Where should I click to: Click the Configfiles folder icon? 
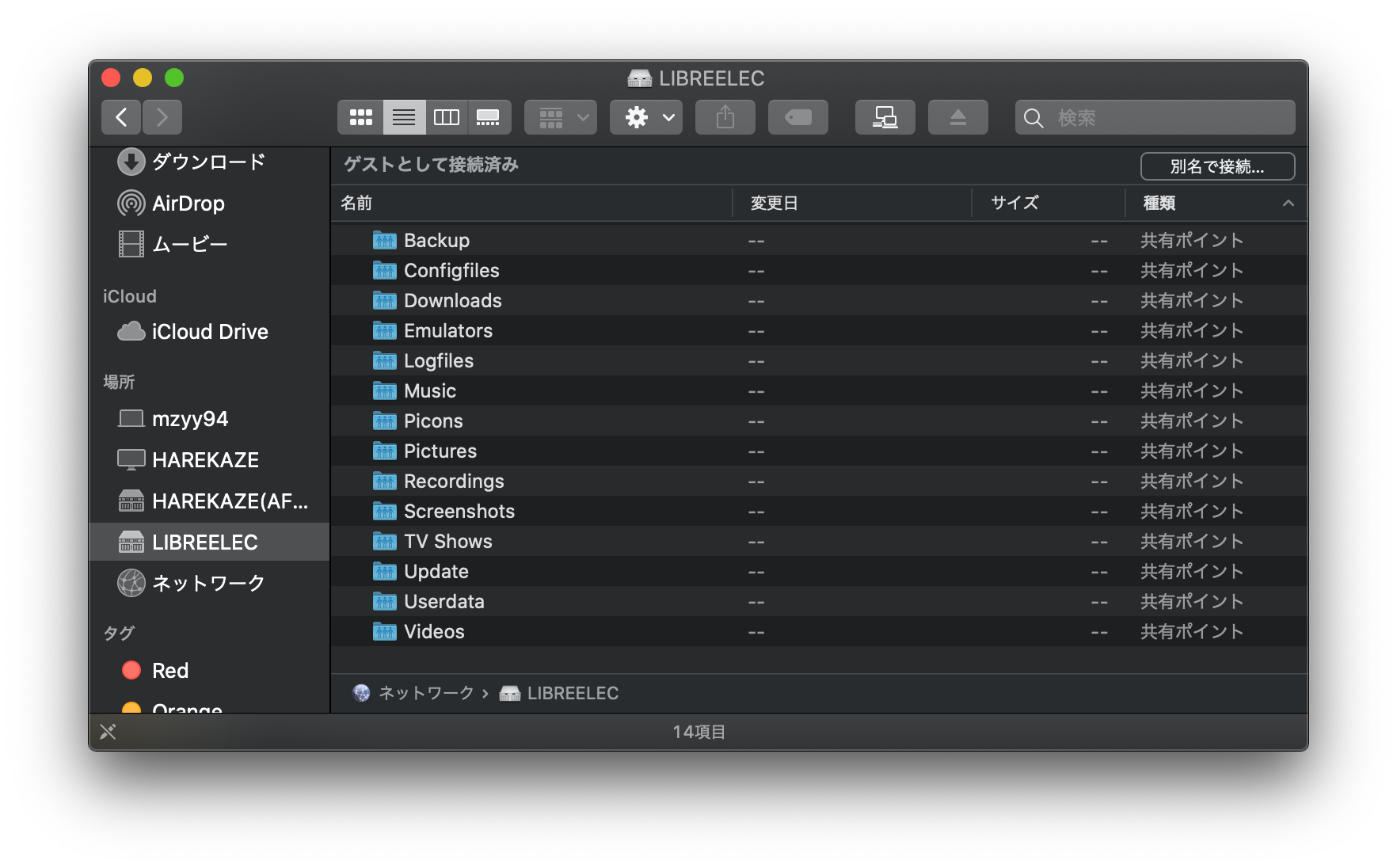click(384, 270)
